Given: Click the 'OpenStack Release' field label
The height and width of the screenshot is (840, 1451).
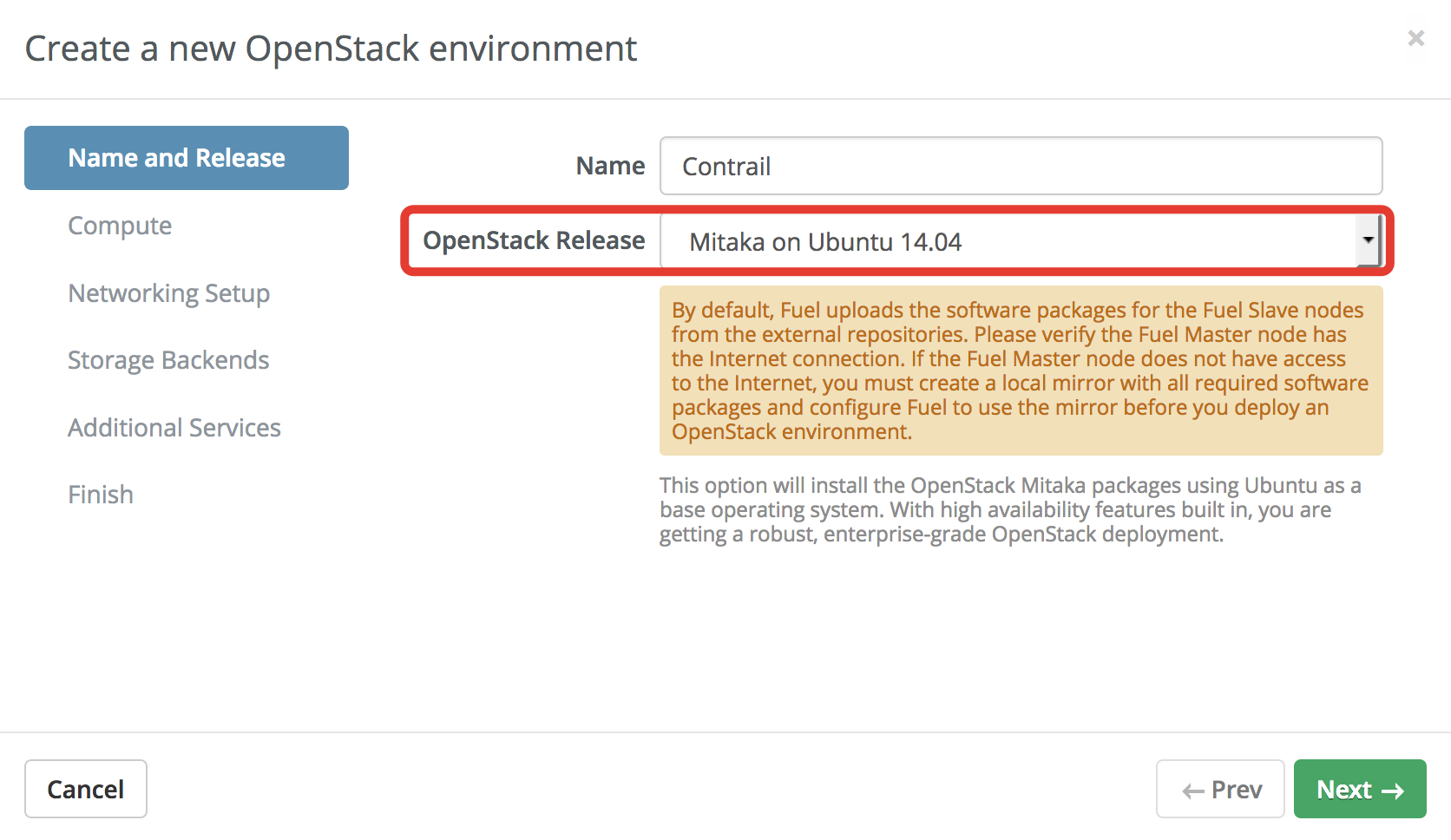Looking at the screenshot, I should pos(534,240).
